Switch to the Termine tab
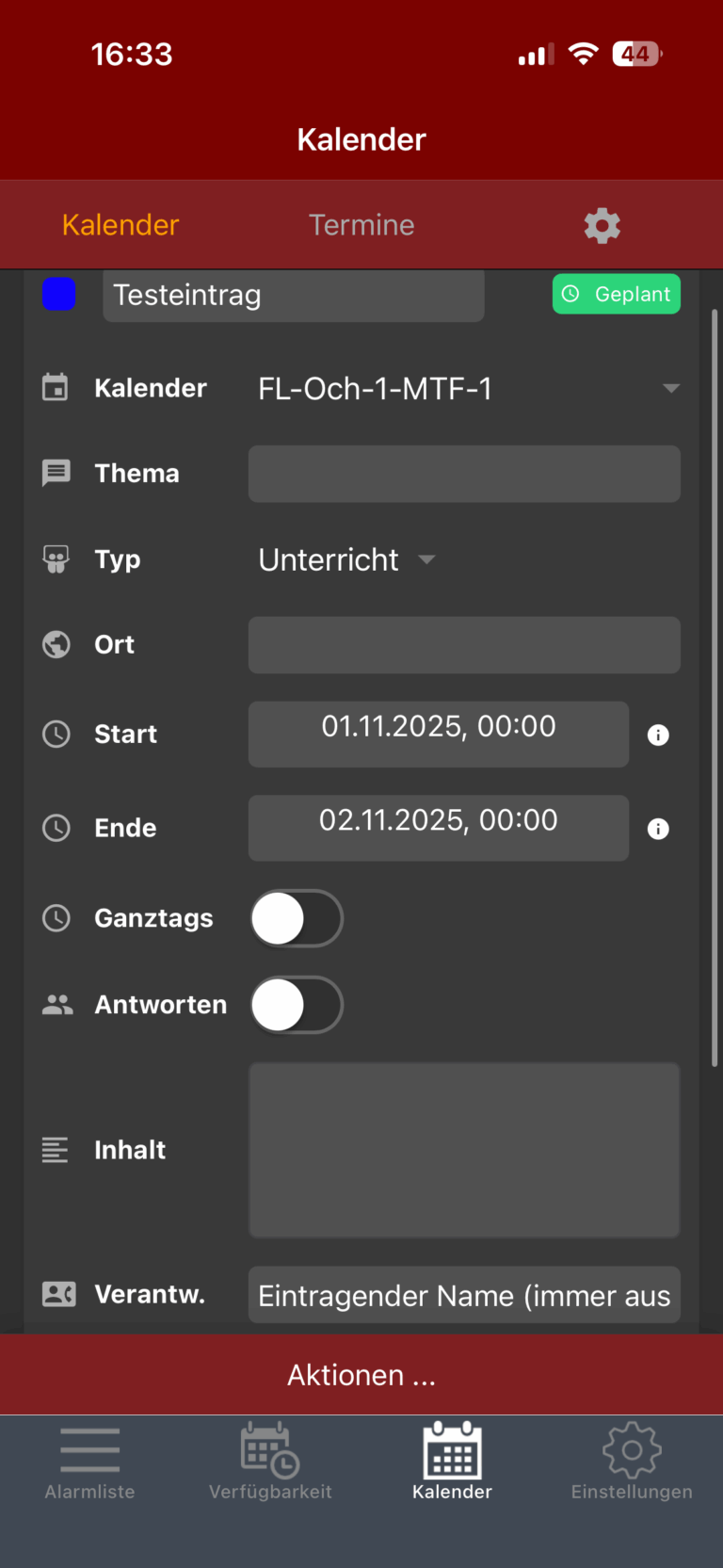Viewport: 723px width, 1568px height. (361, 225)
